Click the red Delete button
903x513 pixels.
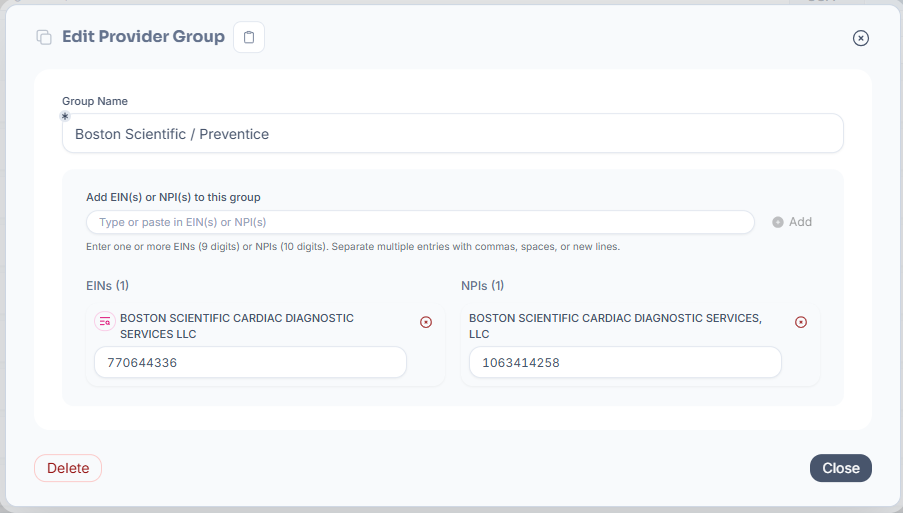[x=68, y=468]
